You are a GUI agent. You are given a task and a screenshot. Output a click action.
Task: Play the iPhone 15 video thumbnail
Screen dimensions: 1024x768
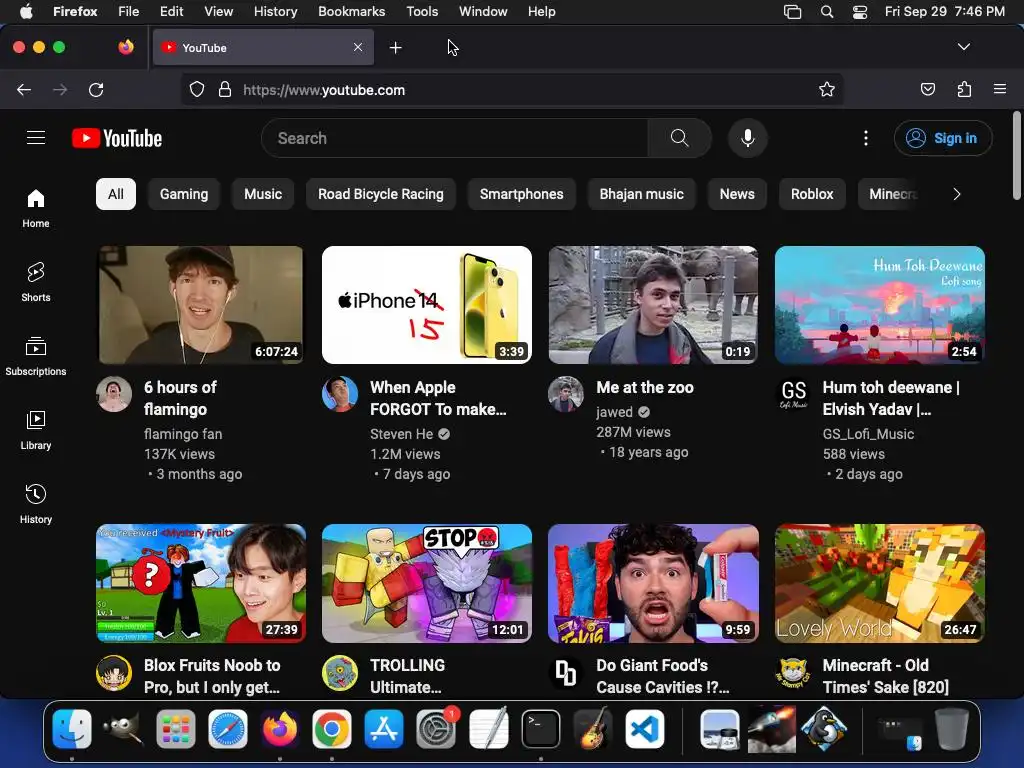427,305
